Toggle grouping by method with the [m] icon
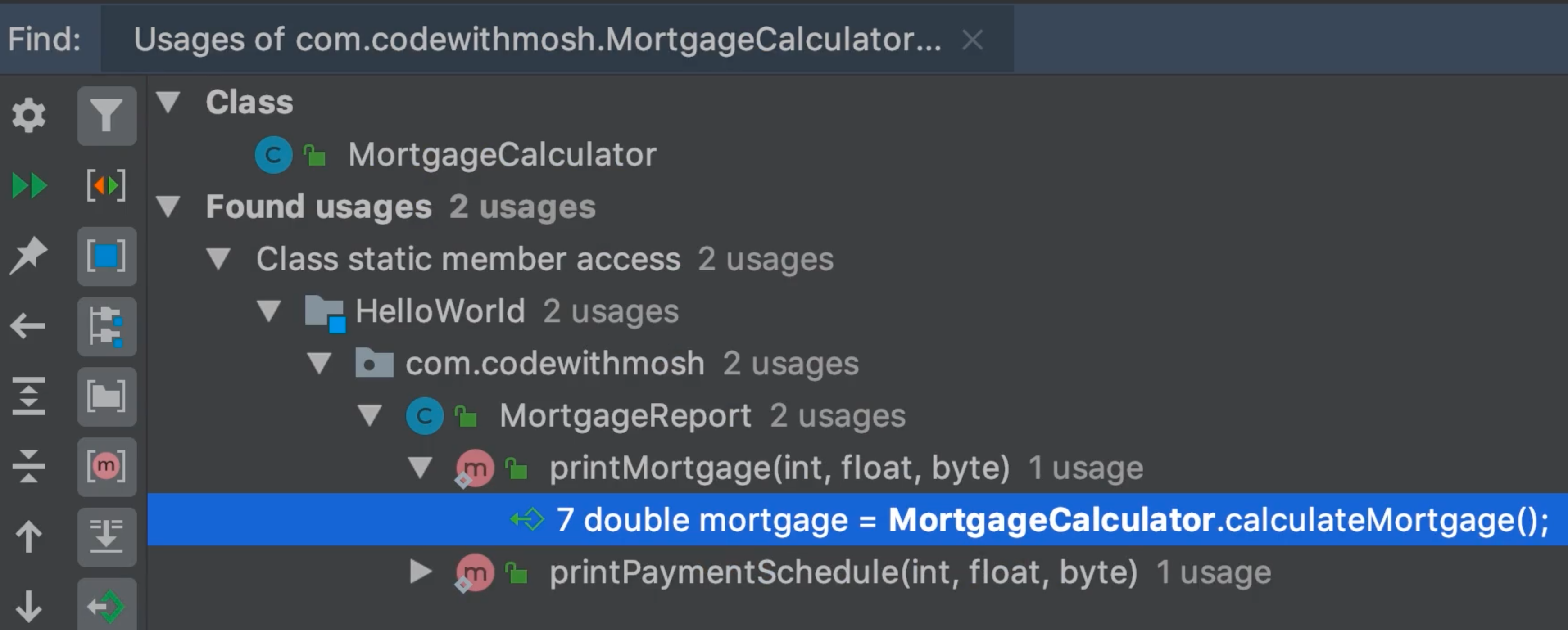The width and height of the screenshot is (1568, 630). (107, 467)
